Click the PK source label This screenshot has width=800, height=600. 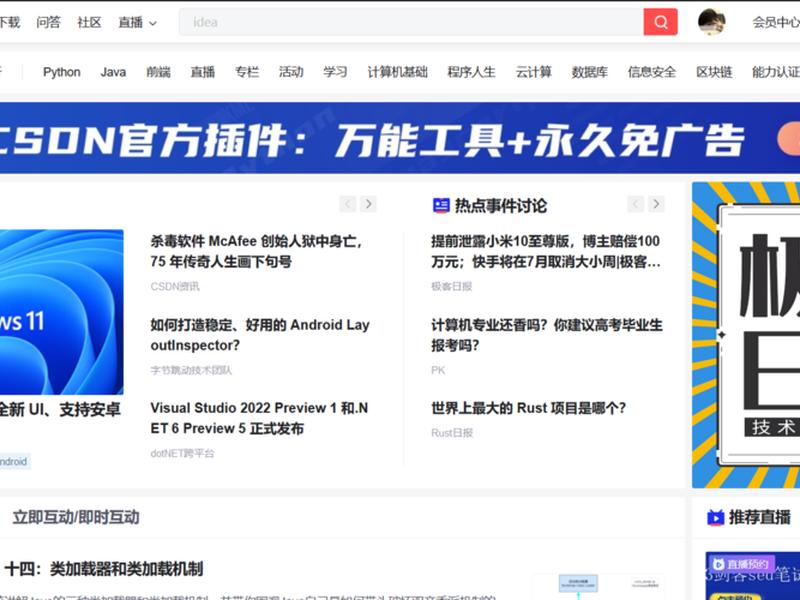438,370
